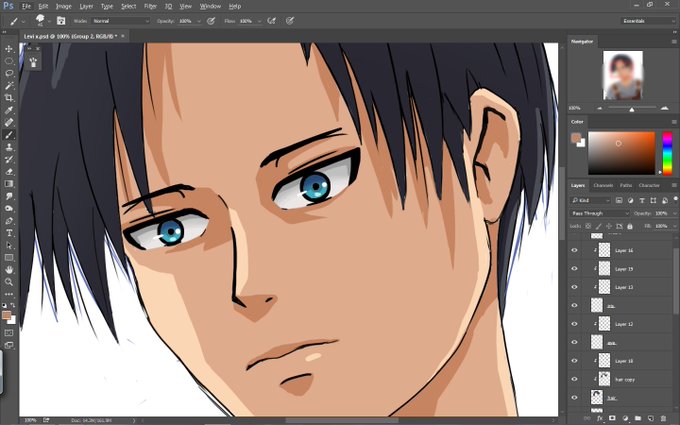Toggle lock transparent pixels
Image resolution: width=680 pixels, height=425 pixels.
[588, 226]
